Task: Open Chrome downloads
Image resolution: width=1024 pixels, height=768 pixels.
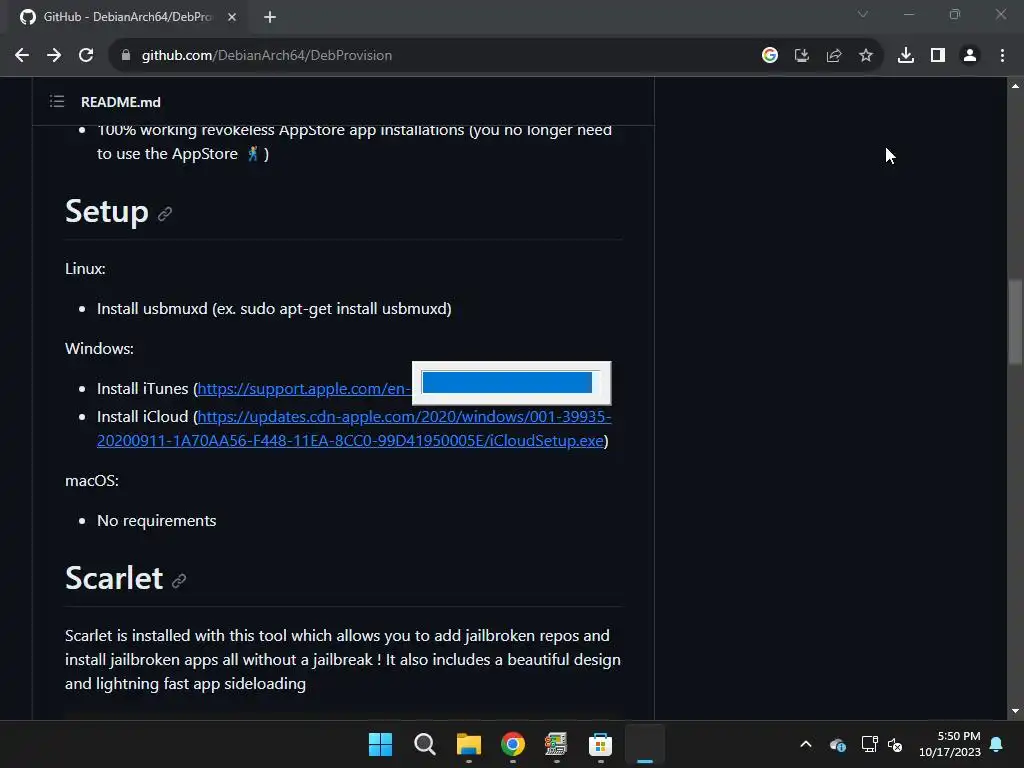Action: 906,56
